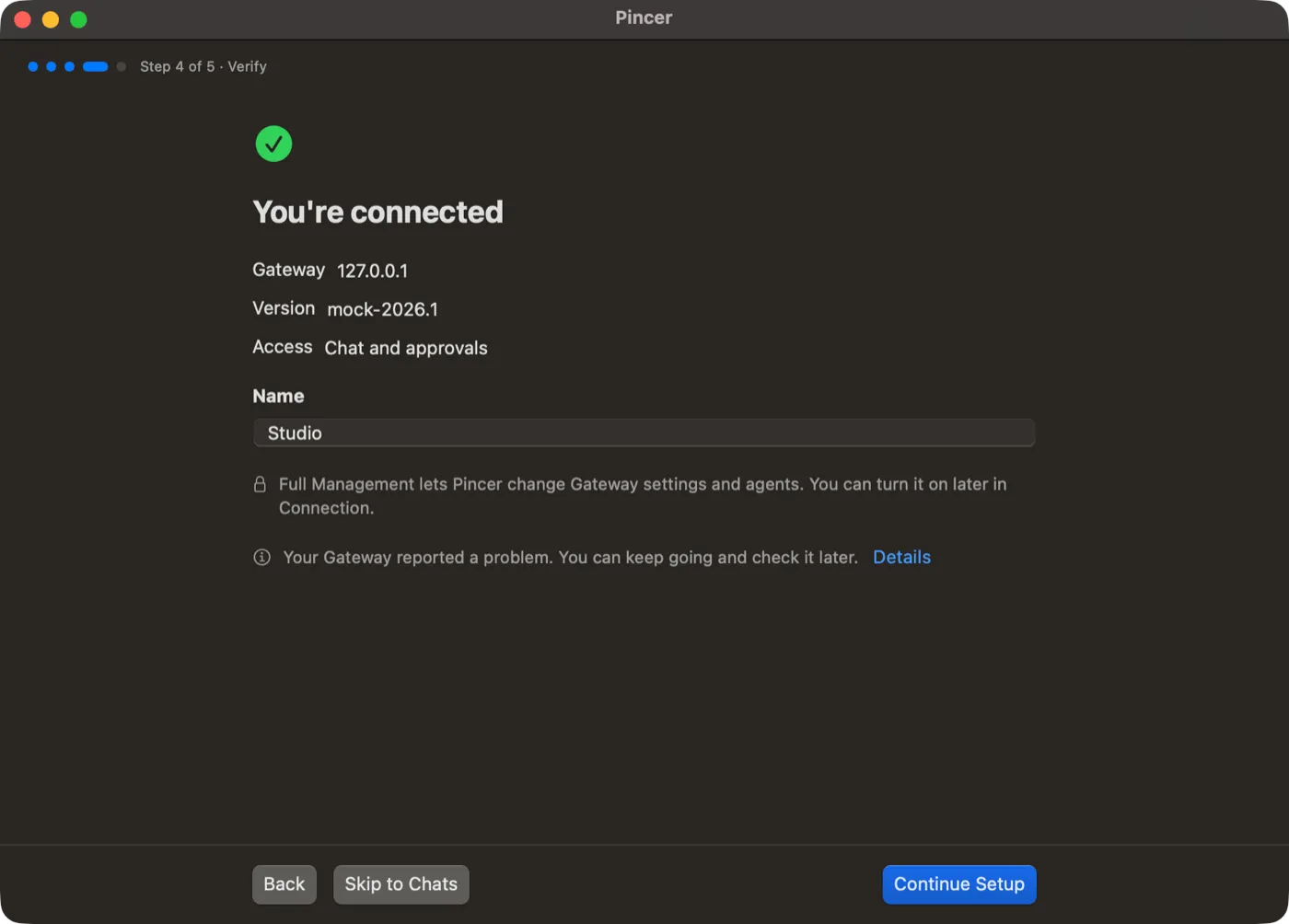Go back with the Back button
This screenshot has width=1289, height=924.
285,884
